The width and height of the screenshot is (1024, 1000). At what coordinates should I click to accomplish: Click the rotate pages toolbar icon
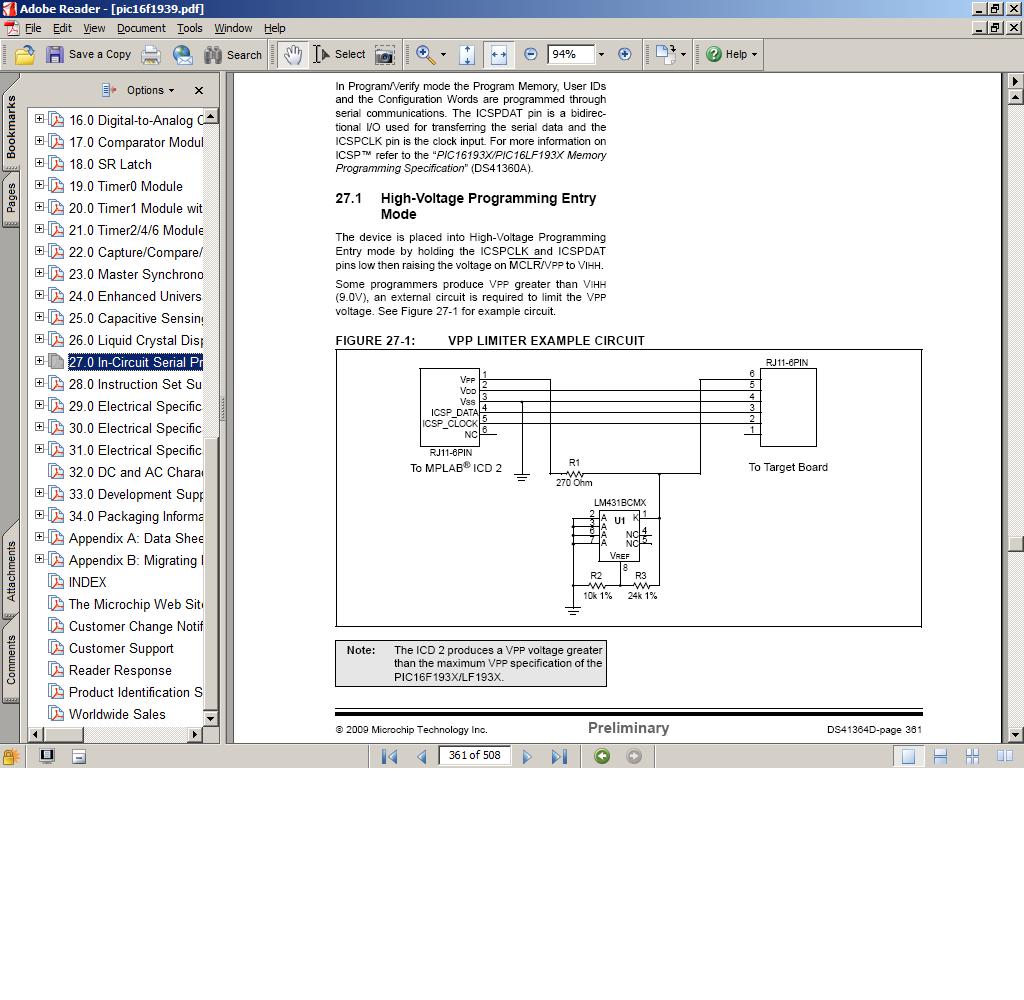(666, 54)
